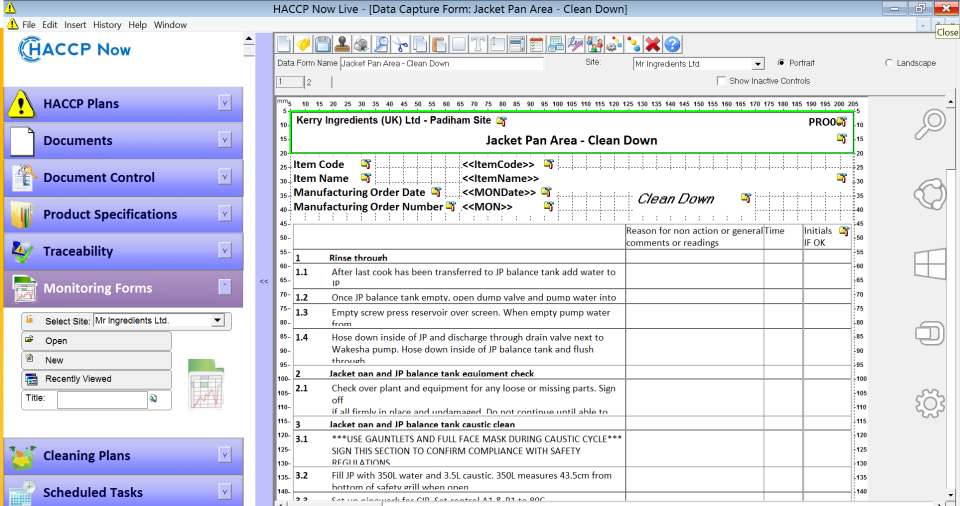Click the Windows Devices charm icon

click(930, 334)
